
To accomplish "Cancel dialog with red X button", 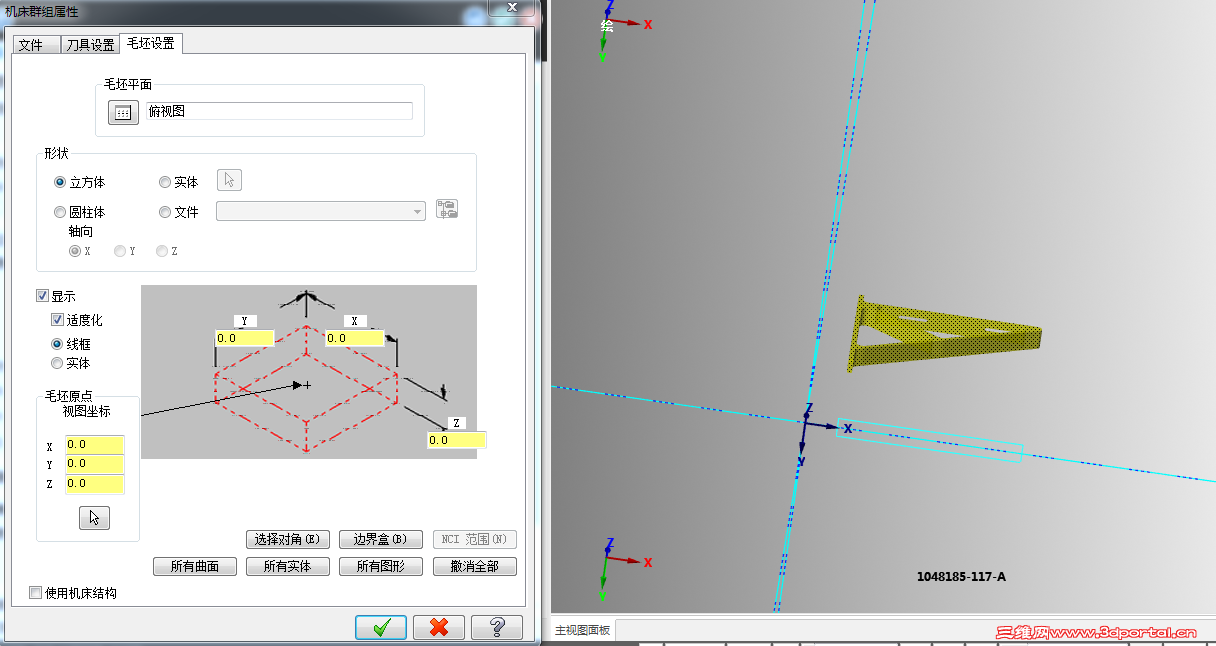I will [439, 627].
